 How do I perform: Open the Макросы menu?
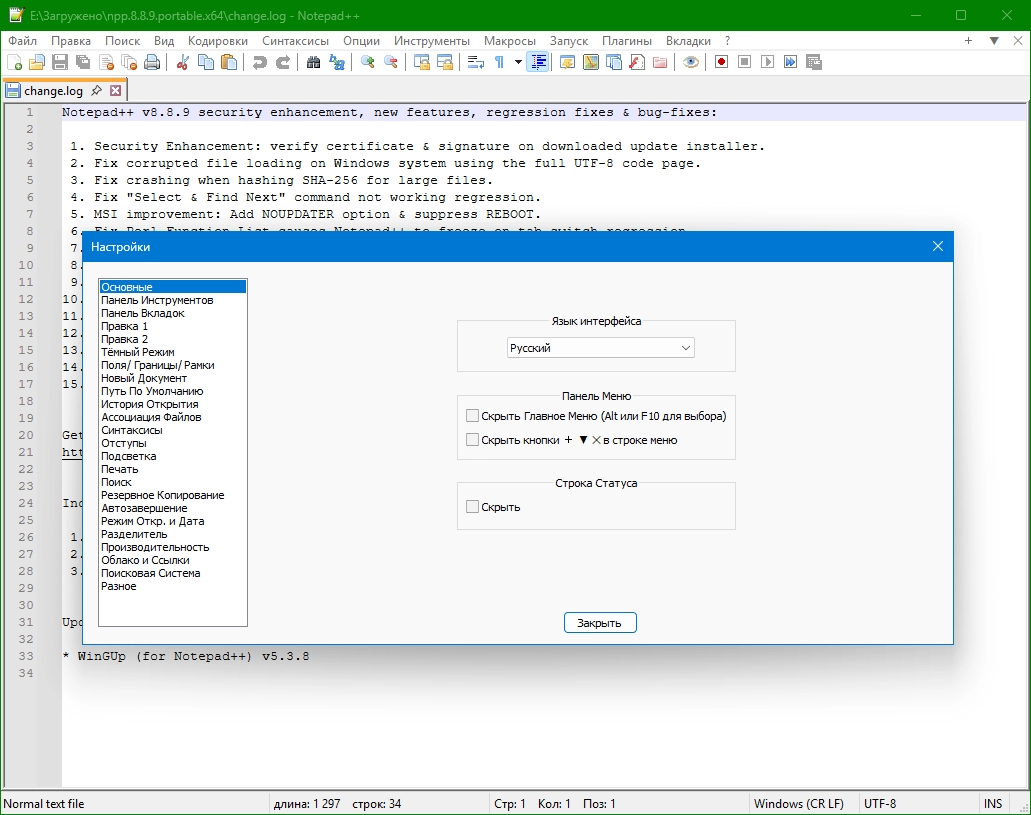(510, 41)
